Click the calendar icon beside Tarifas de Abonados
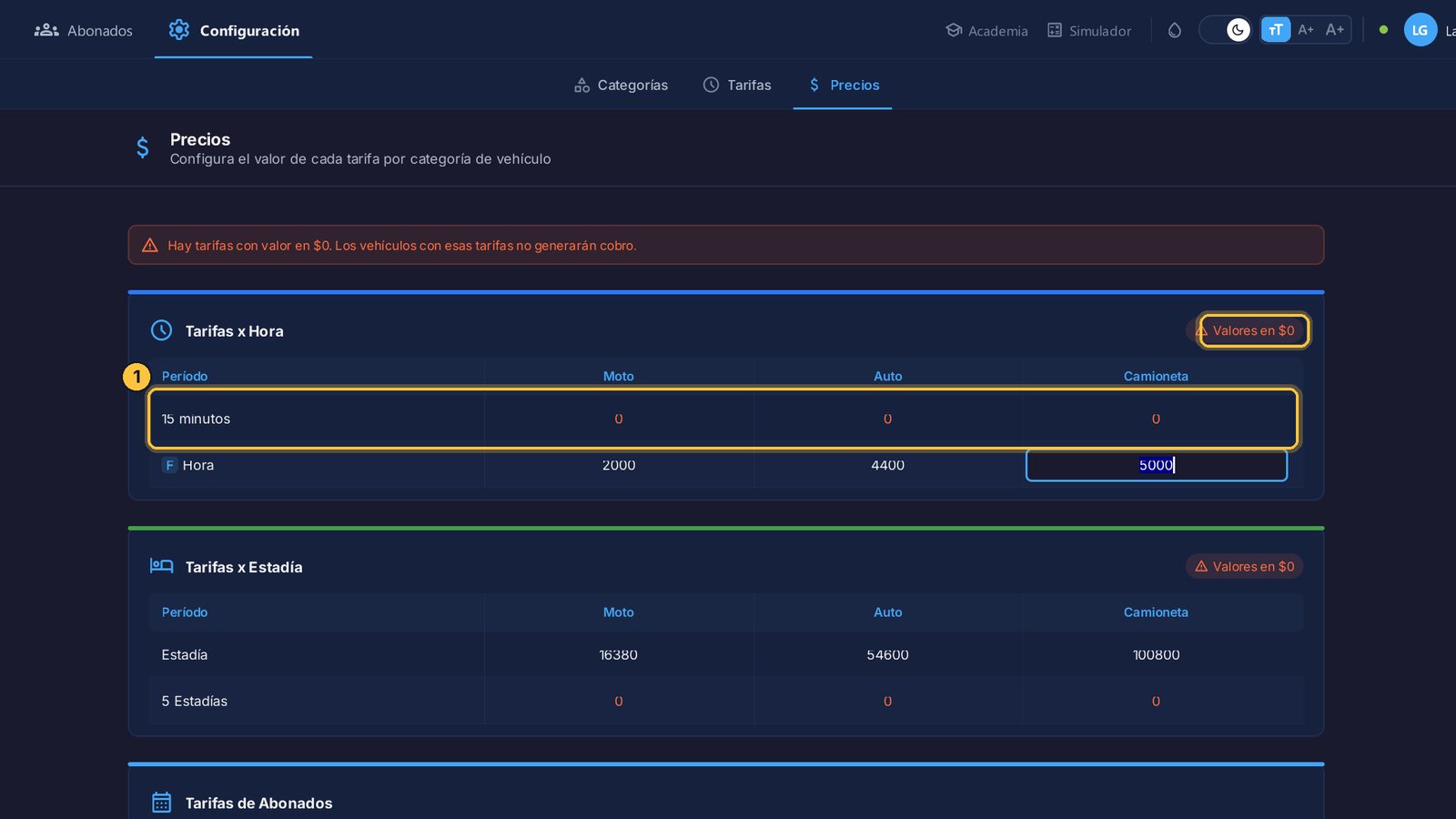Image resolution: width=1456 pixels, height=819 pixels. 162,802
